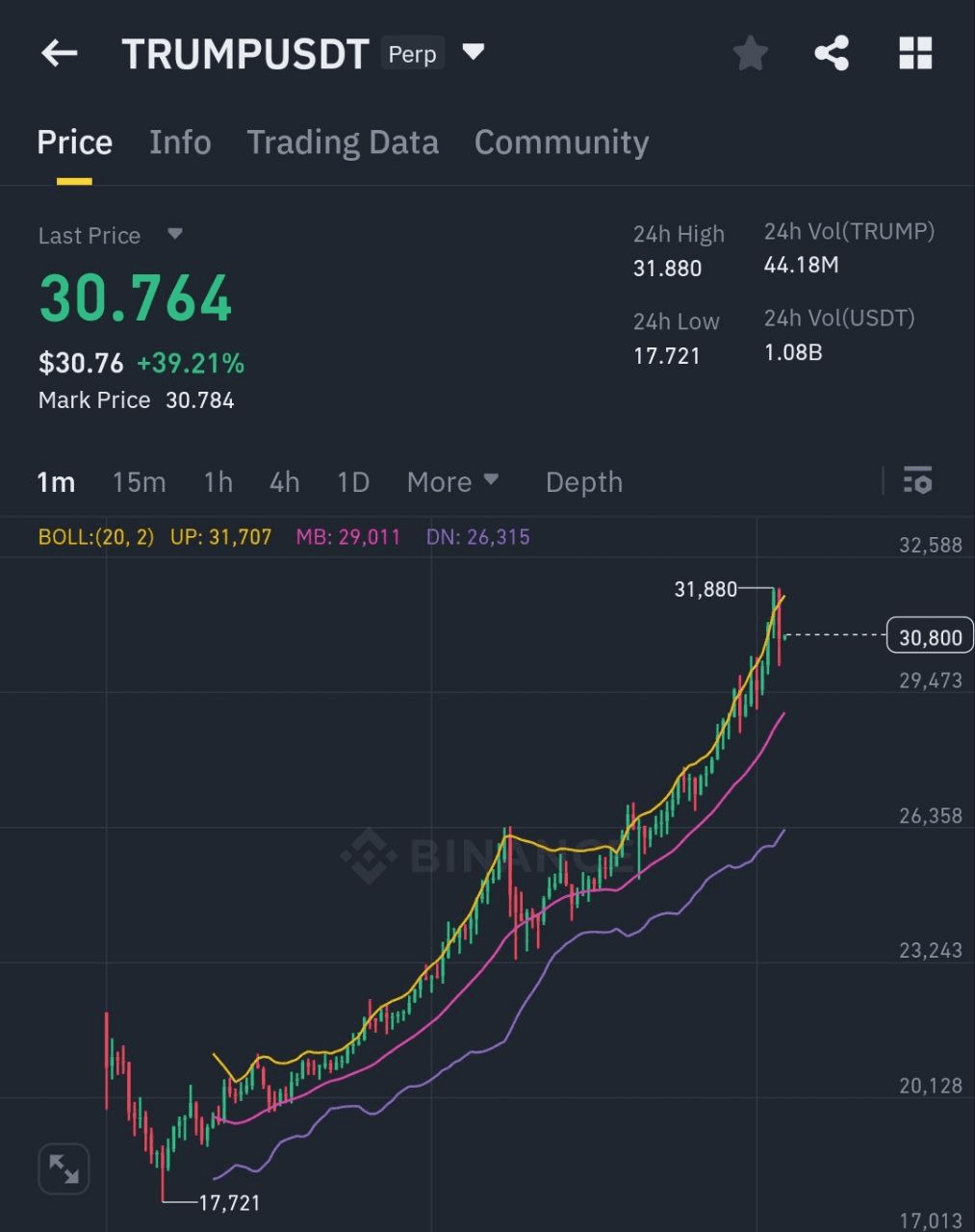Screen dimensions: 975x1232
Task: Add TRUMPUSDT to favorites star
Action: pyautogui.click(x=750, y=53)
